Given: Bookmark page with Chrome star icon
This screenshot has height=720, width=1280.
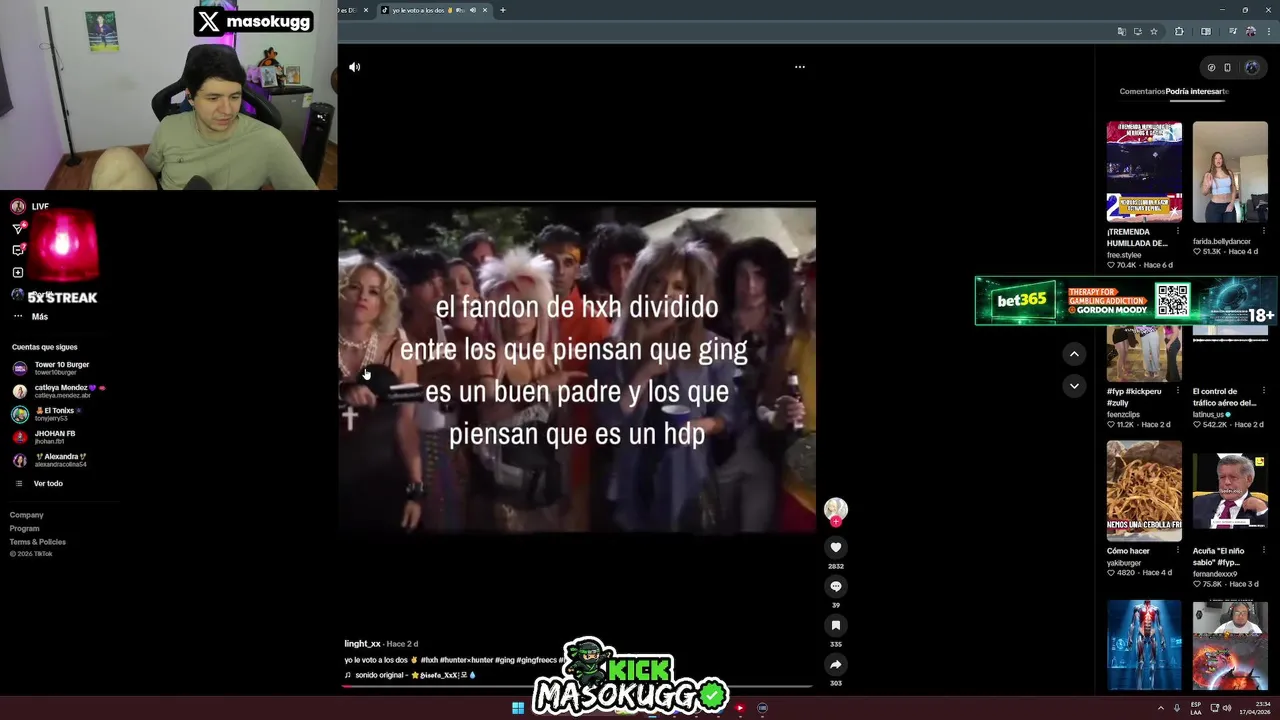Looking at the screenshot, I should point(1153,31).
